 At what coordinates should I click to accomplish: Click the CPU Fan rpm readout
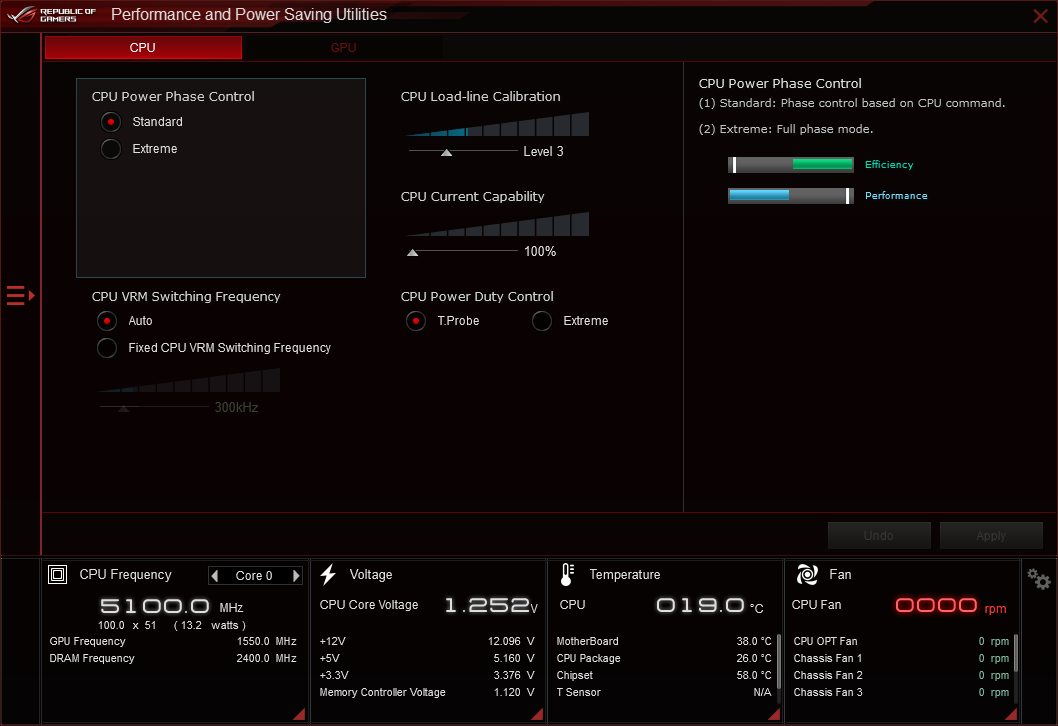[951, 606]
